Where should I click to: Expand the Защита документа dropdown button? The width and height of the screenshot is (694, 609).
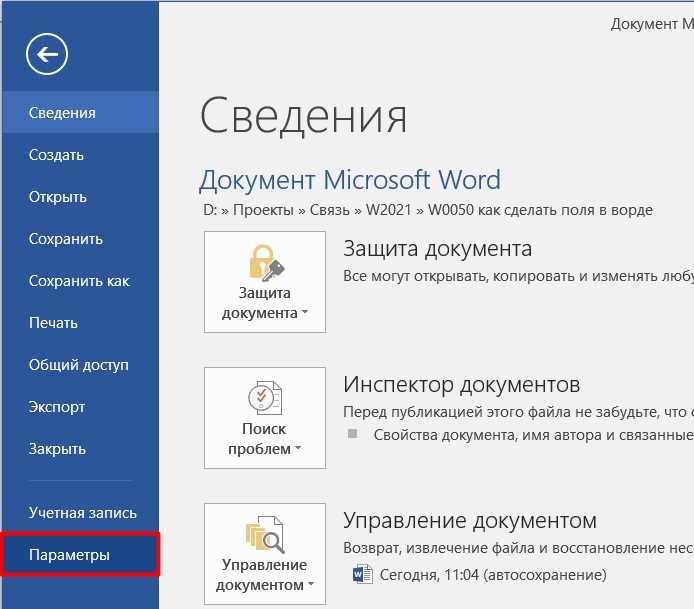tap(265, 282)
